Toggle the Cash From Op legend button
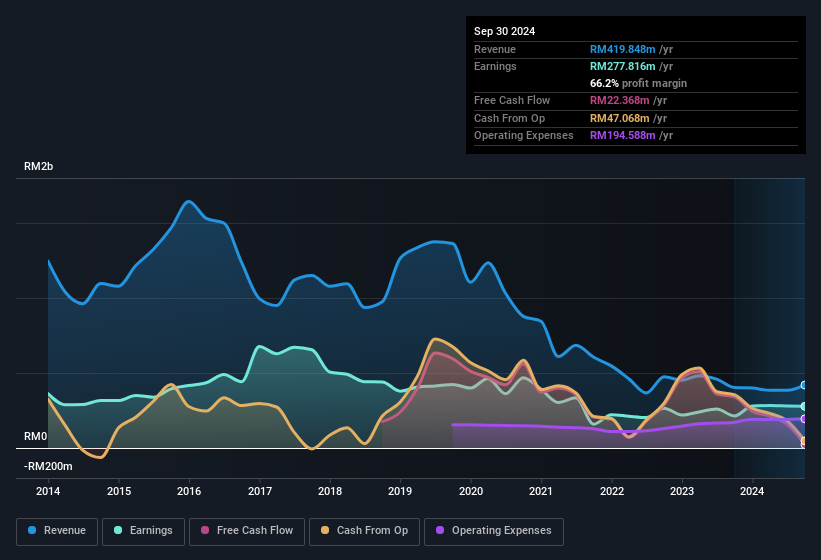Screen dimensions: 821x560 pyautogui.click(x=364, y=531)
